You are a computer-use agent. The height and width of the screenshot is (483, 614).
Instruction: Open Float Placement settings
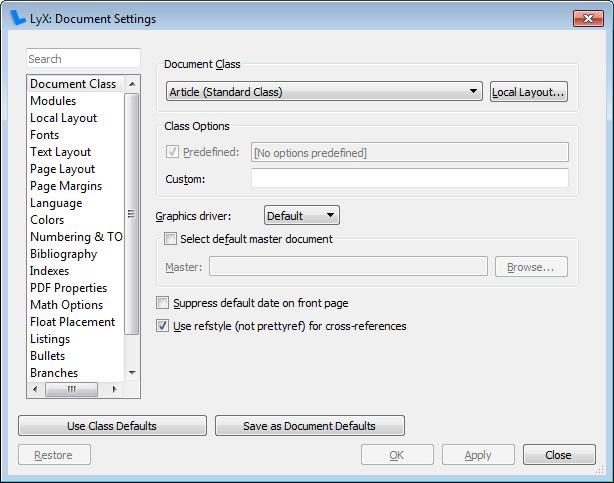(76, 322)
